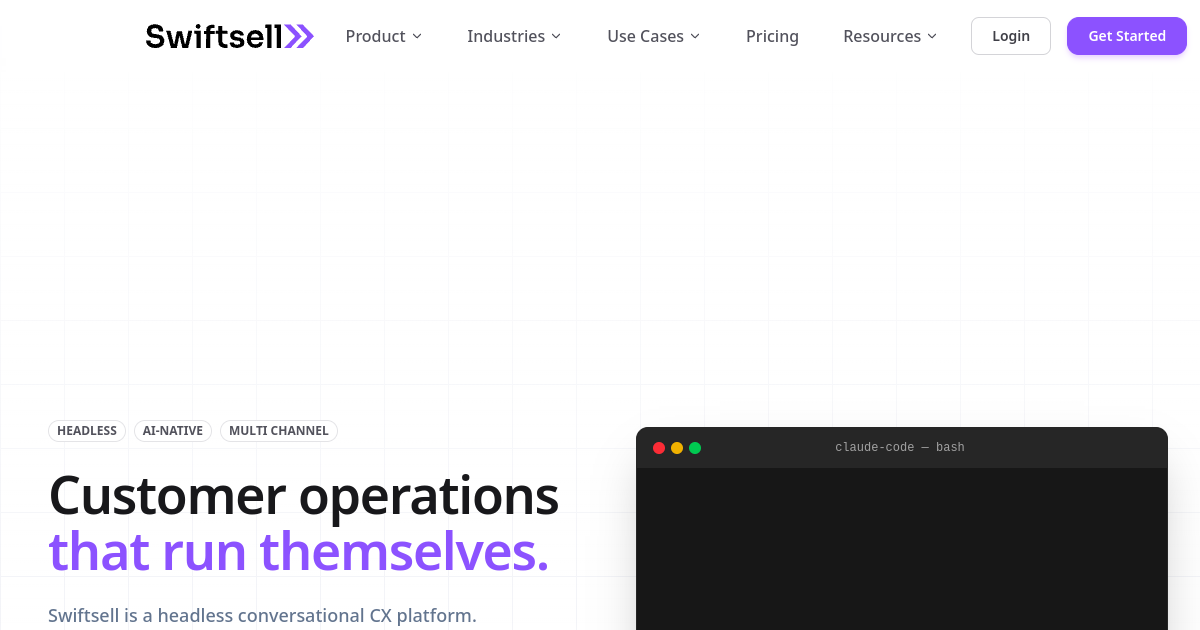Screen dimensions: 1200x630
Task: Open the Industries menu
Action: pos(514,36)
